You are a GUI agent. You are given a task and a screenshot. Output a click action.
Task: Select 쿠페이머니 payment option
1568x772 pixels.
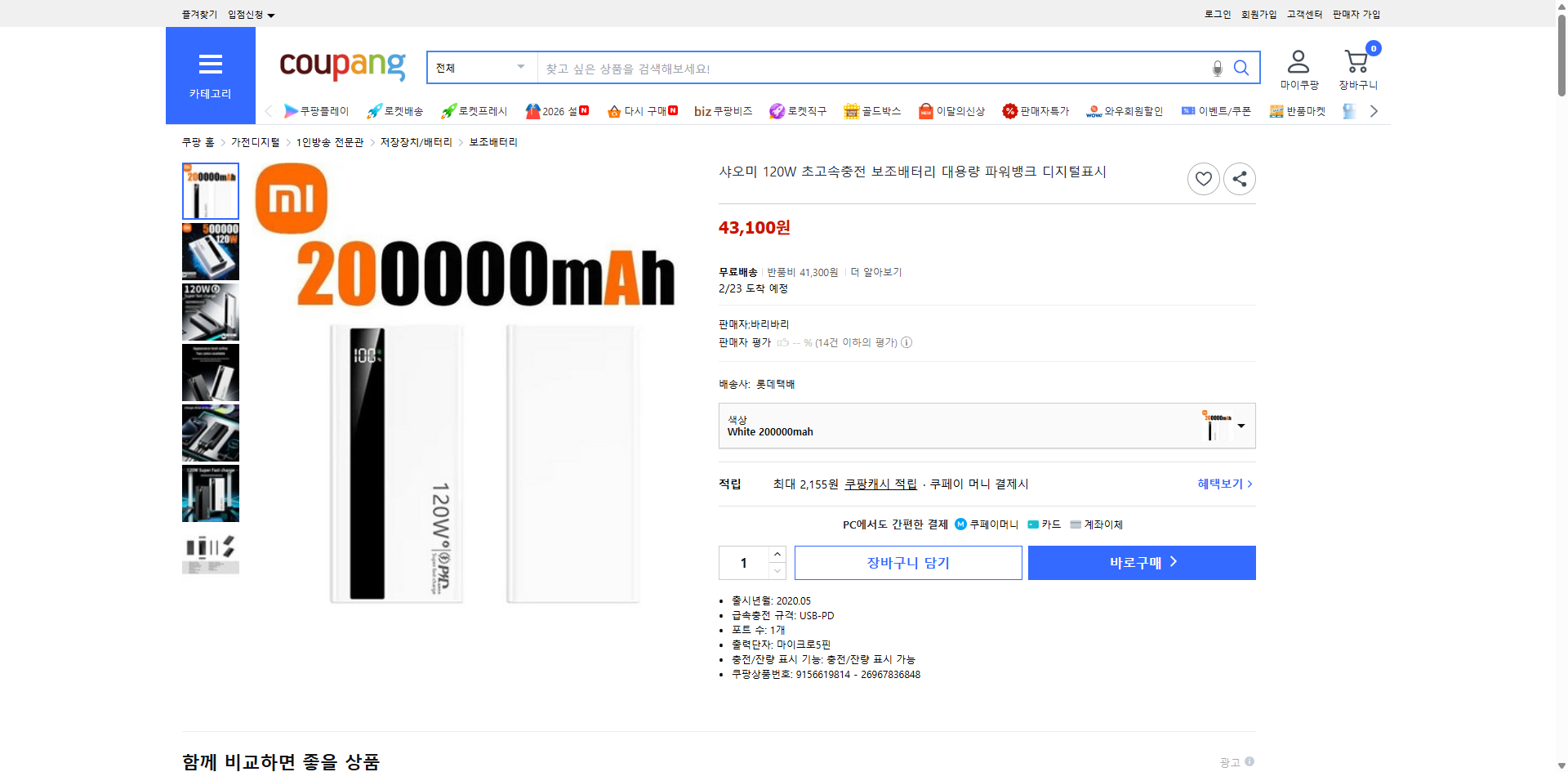point(987,524)
